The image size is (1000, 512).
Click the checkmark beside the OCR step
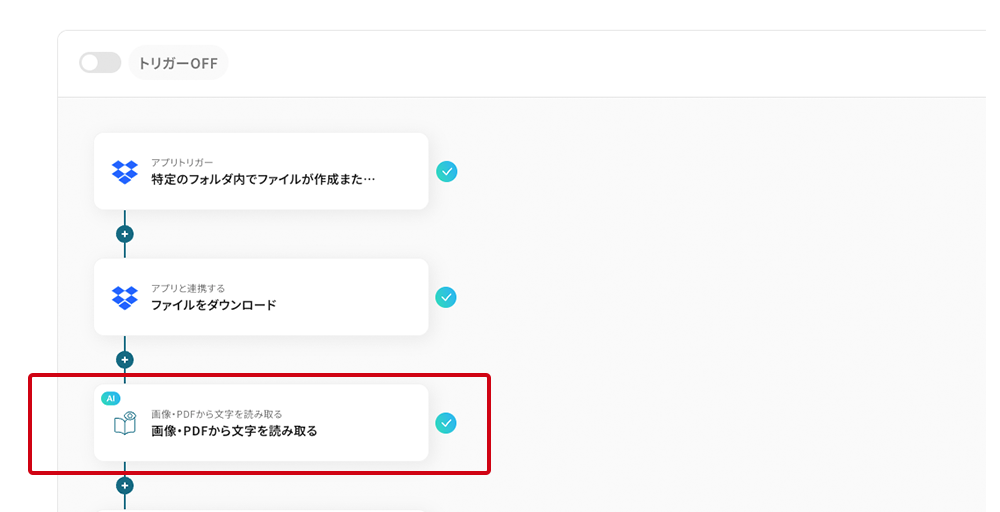coord(447,423)
